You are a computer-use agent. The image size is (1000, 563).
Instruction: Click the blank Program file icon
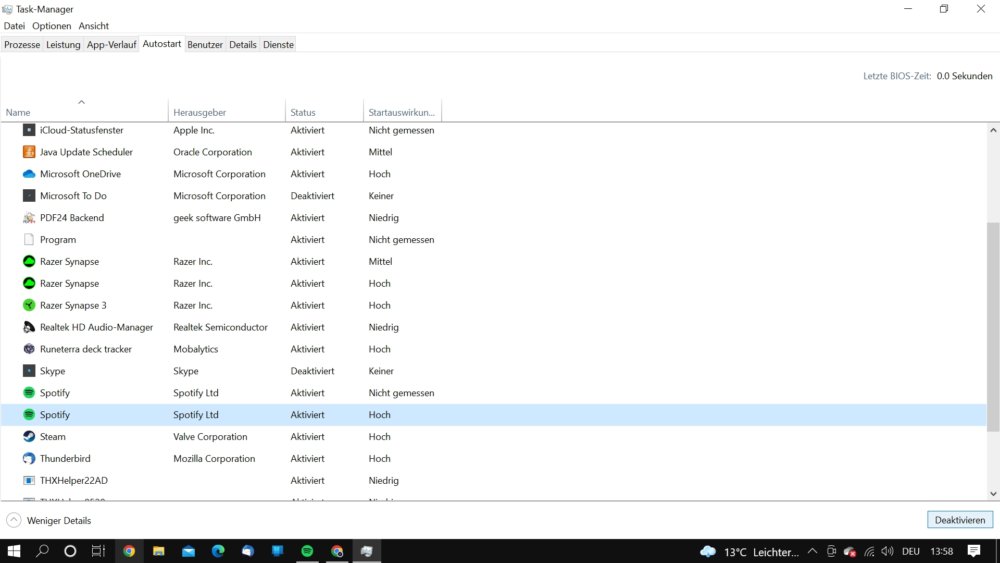pyautogui.click(x=29, y=240)
